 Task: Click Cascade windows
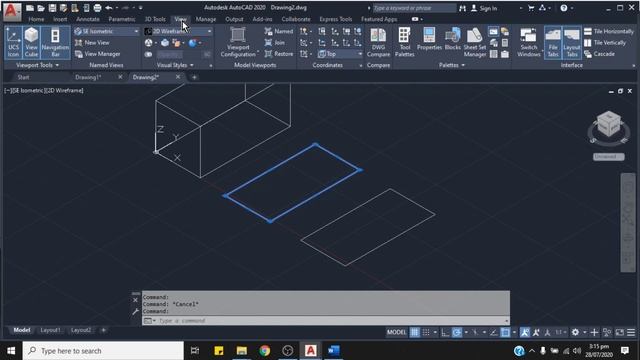599,54
